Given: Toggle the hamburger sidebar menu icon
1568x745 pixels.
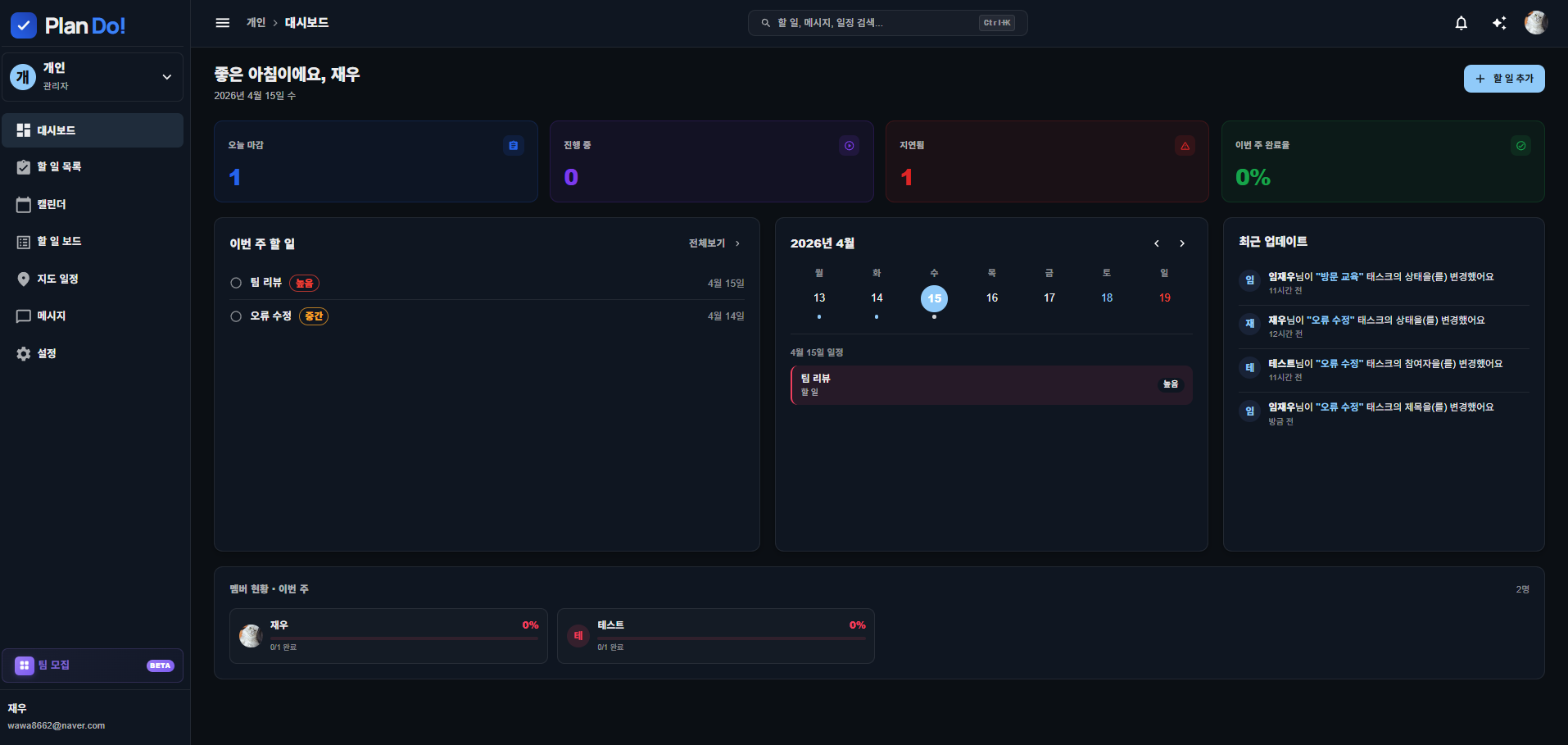Looking at the screenshot, I should tap(222, 23).
